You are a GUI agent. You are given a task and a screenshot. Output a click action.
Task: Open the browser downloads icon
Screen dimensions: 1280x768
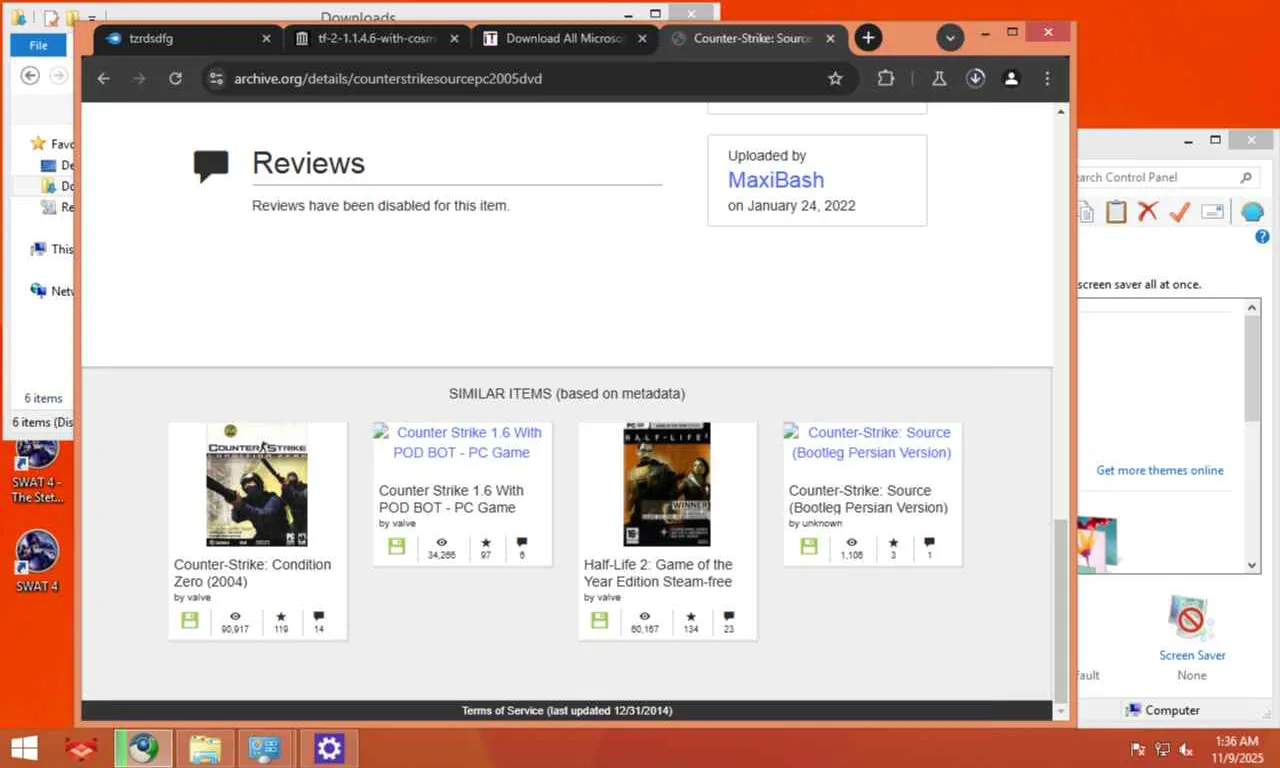click(976, 78)
